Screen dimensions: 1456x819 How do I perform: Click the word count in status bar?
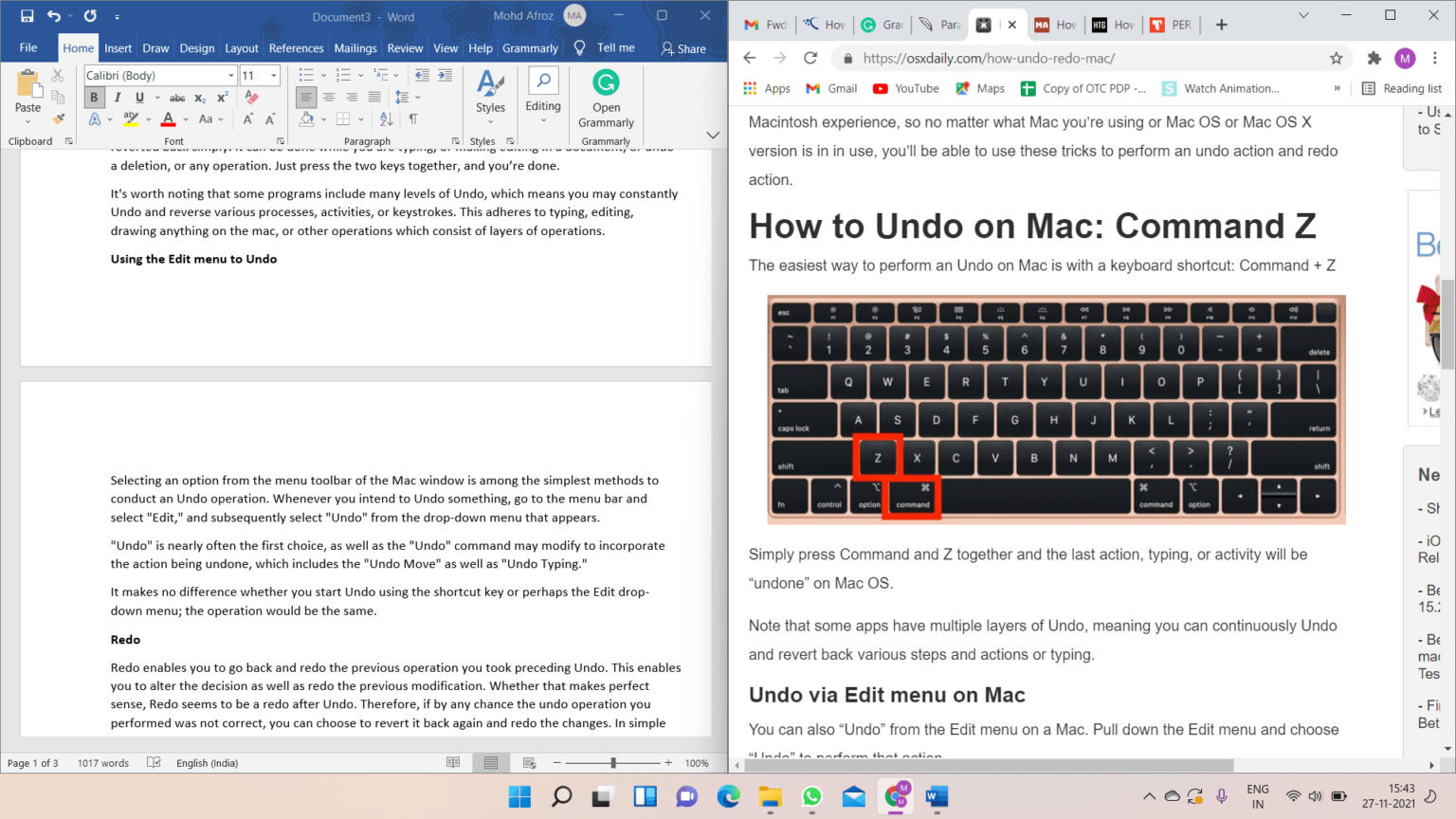coord(103,762)
